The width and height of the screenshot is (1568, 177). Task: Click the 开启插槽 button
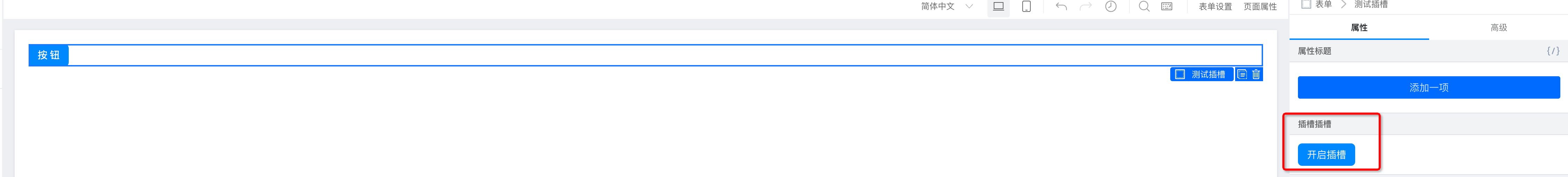click(1326, 154)
